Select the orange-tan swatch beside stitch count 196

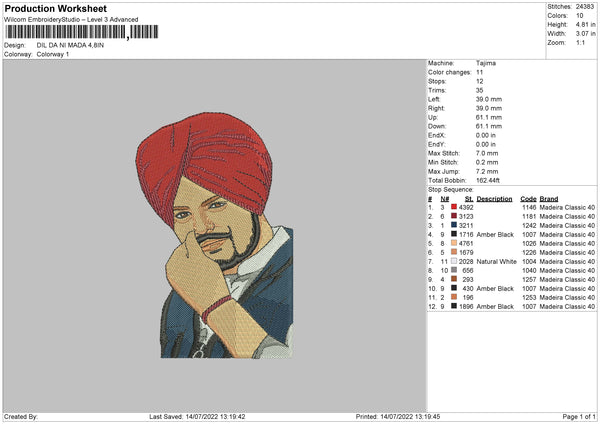point(454,297)
